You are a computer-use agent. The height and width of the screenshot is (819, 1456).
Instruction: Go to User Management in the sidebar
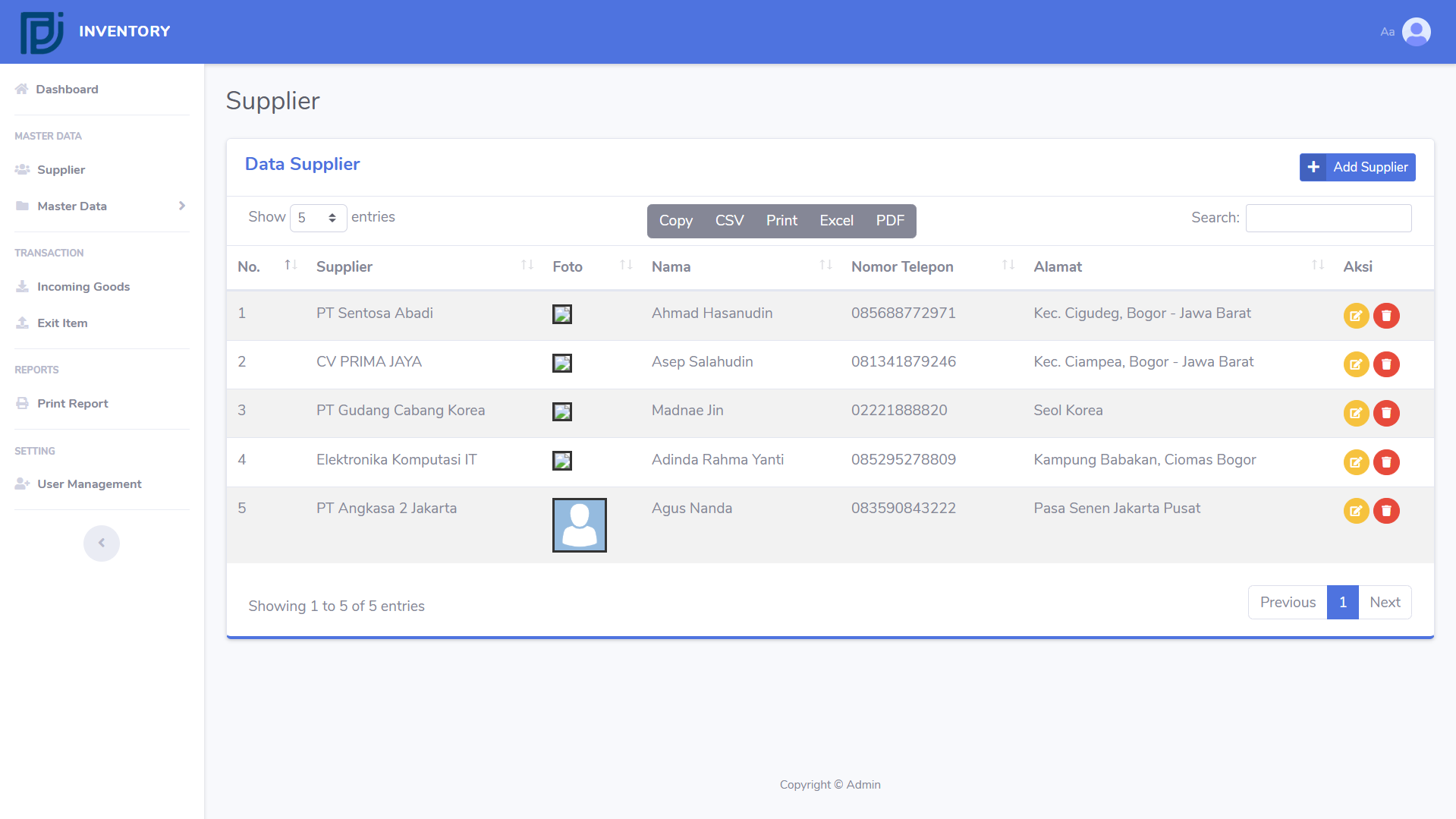coord(89,484)
